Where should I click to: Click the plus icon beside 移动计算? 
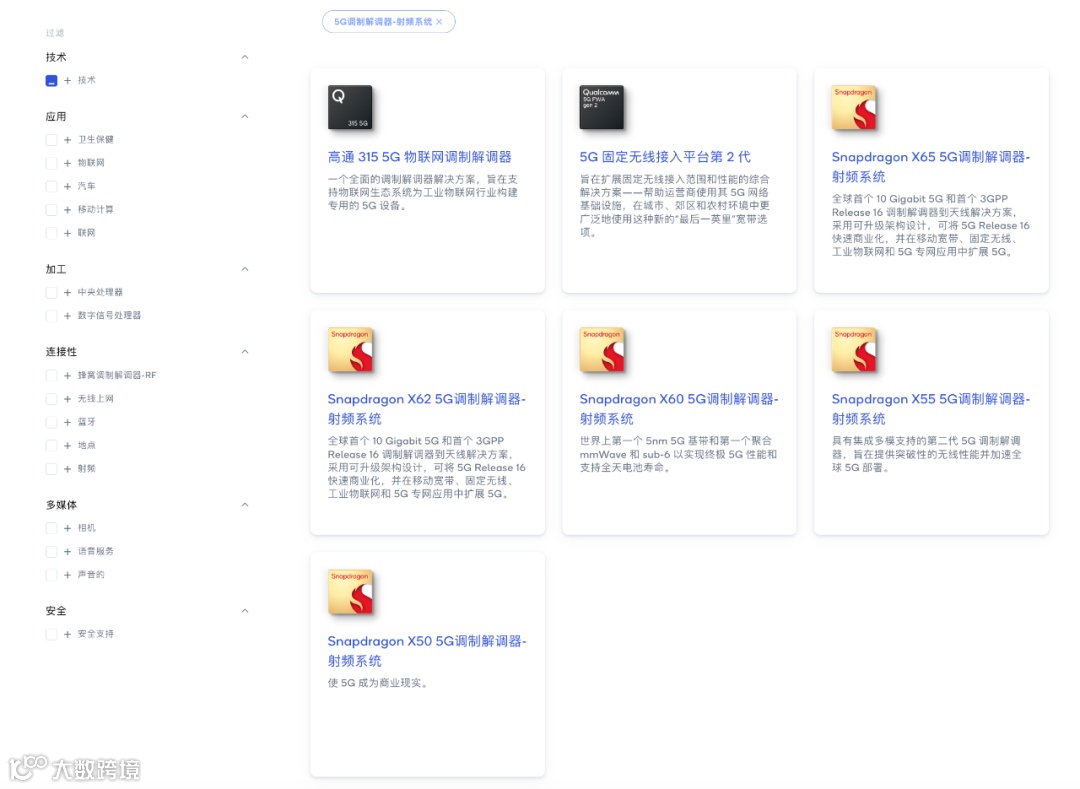point(68,210)
